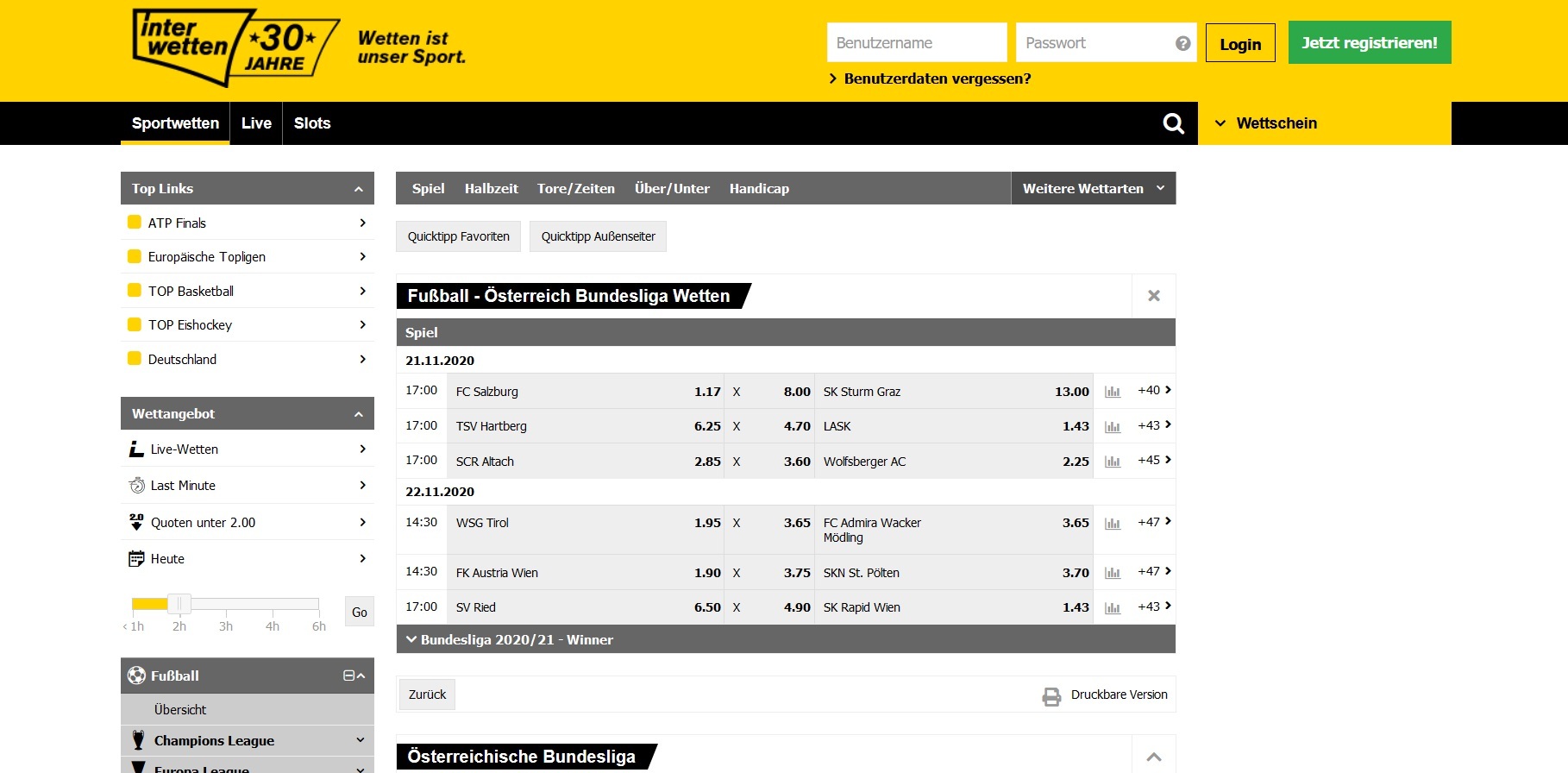Screen dimensions: 1568x773
Task: Bet on FC Admira Wacker Mödling at 3.65
Action: pos(955,530)
